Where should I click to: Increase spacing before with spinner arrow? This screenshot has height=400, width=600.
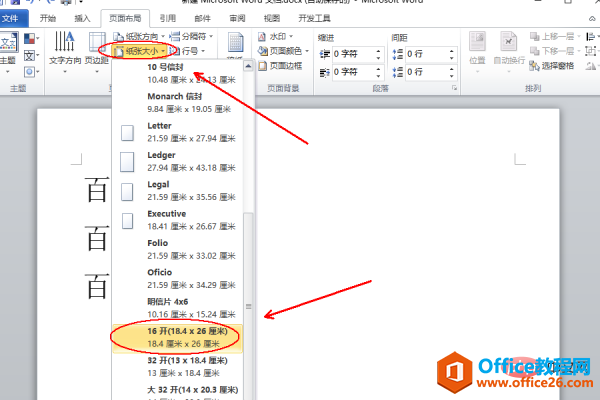pyautogui.click(x=452, y=51)
